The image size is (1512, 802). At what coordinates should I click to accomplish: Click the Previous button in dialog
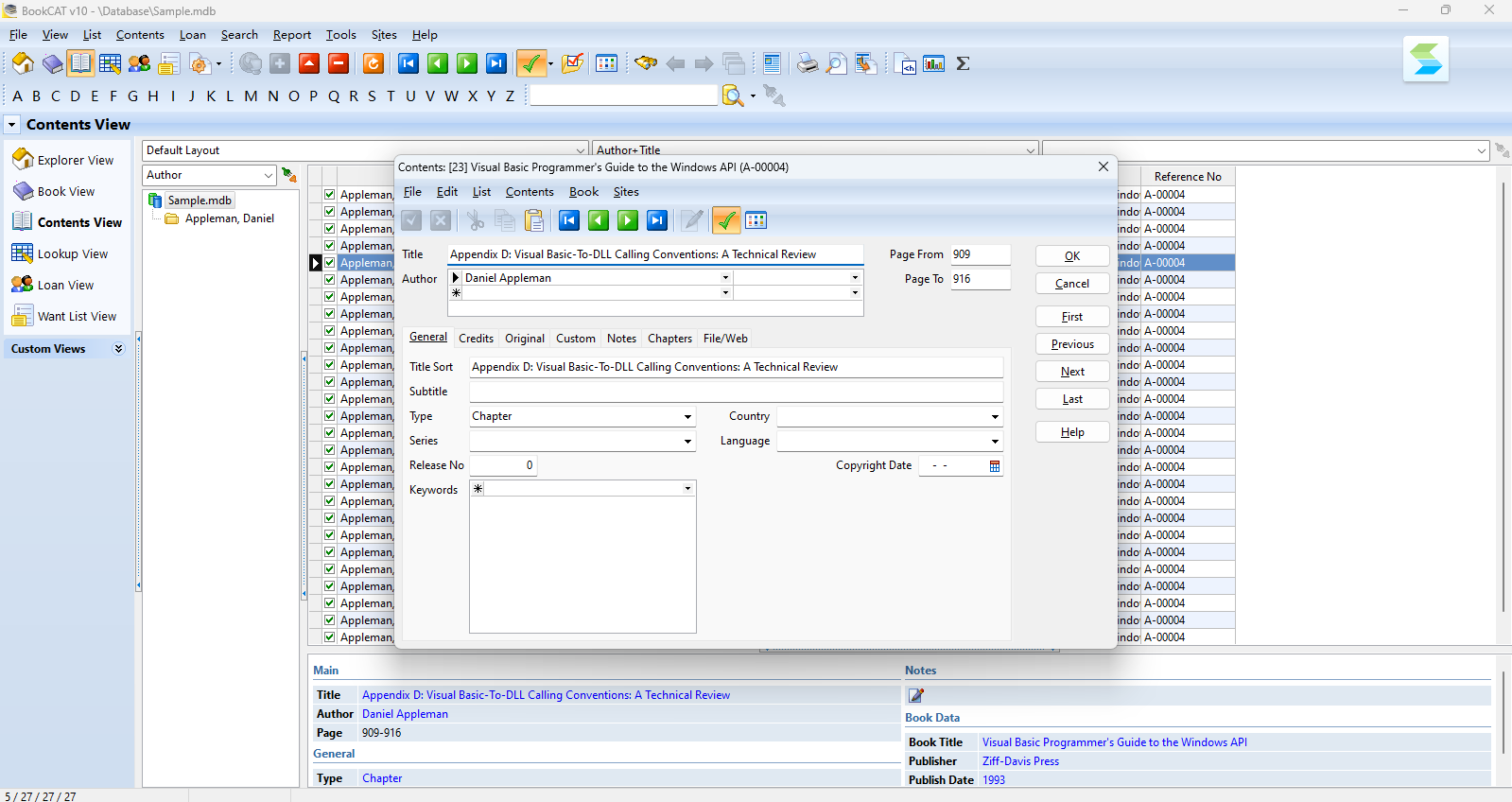1072,344
